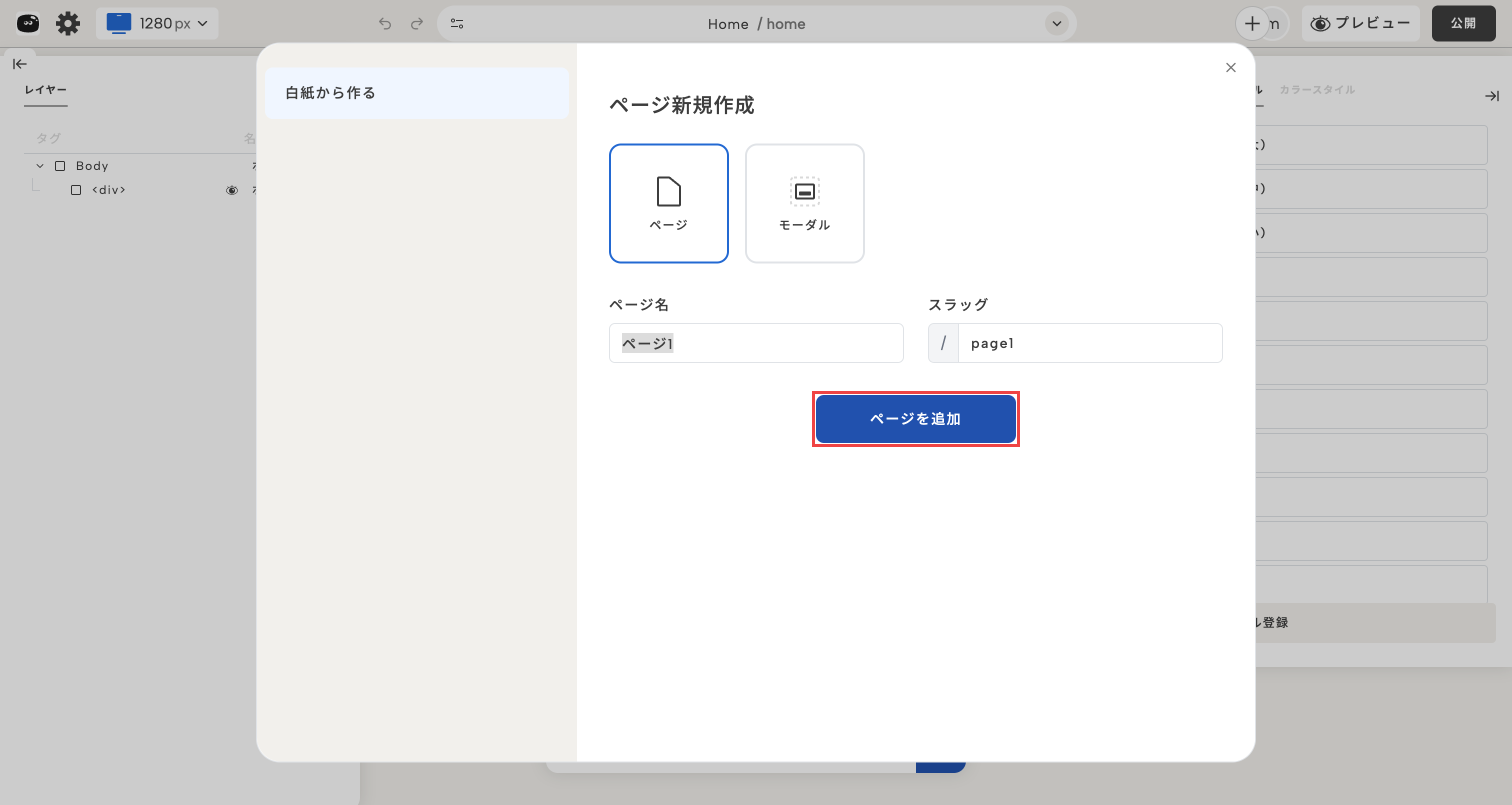Close the ページ新規作成 dialog
This screenshot has width=1512, height=805.
(x=1231, y=67)
